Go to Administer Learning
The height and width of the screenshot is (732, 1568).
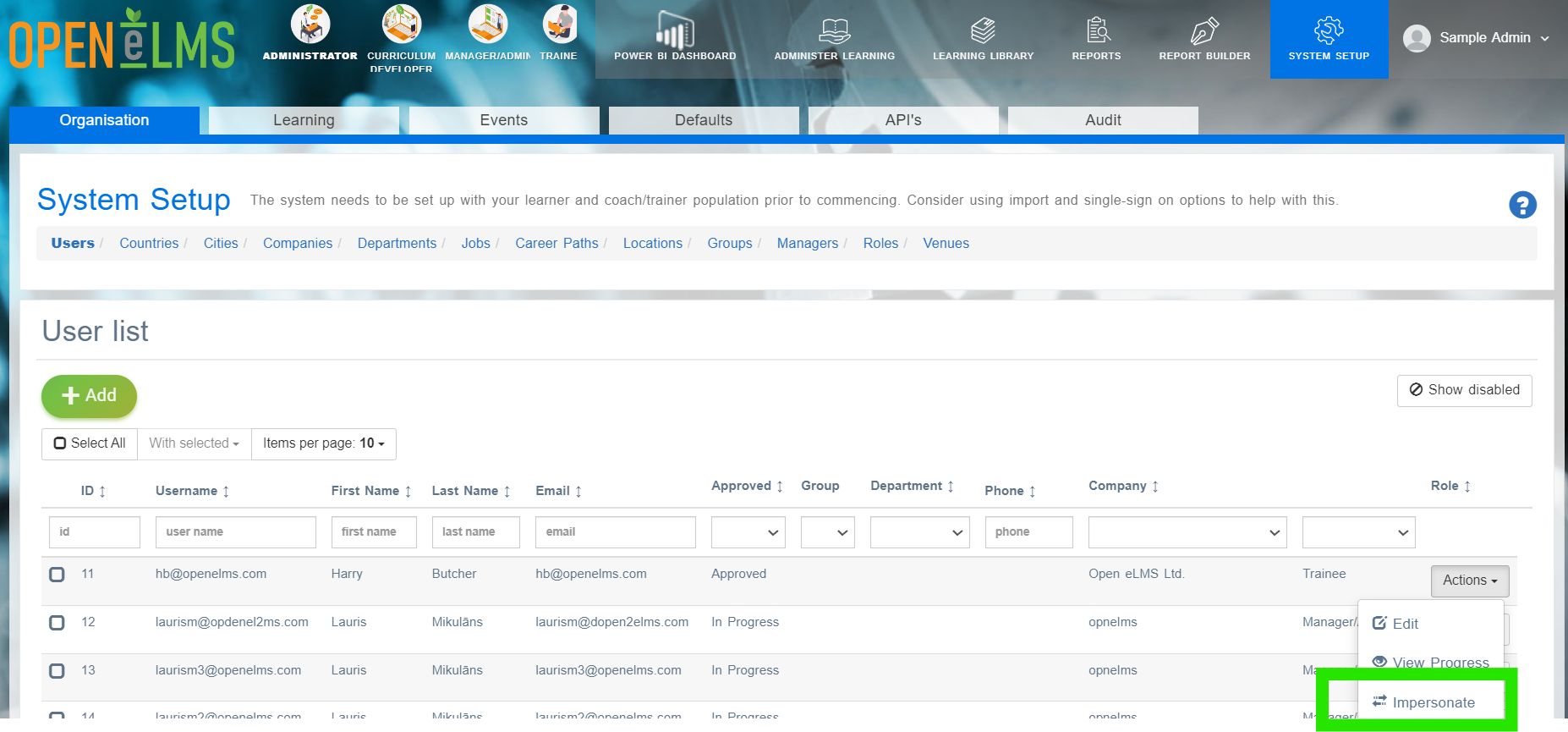coord(835,39)
